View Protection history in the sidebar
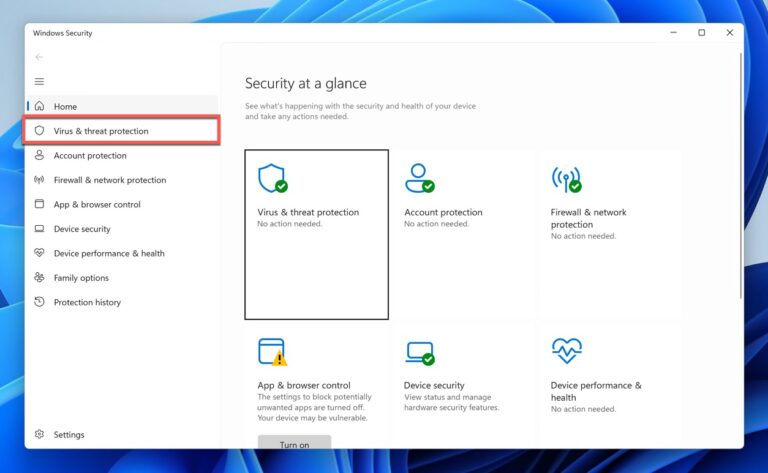This screenshot has width=768, height=473. click(x=122, y=302)
